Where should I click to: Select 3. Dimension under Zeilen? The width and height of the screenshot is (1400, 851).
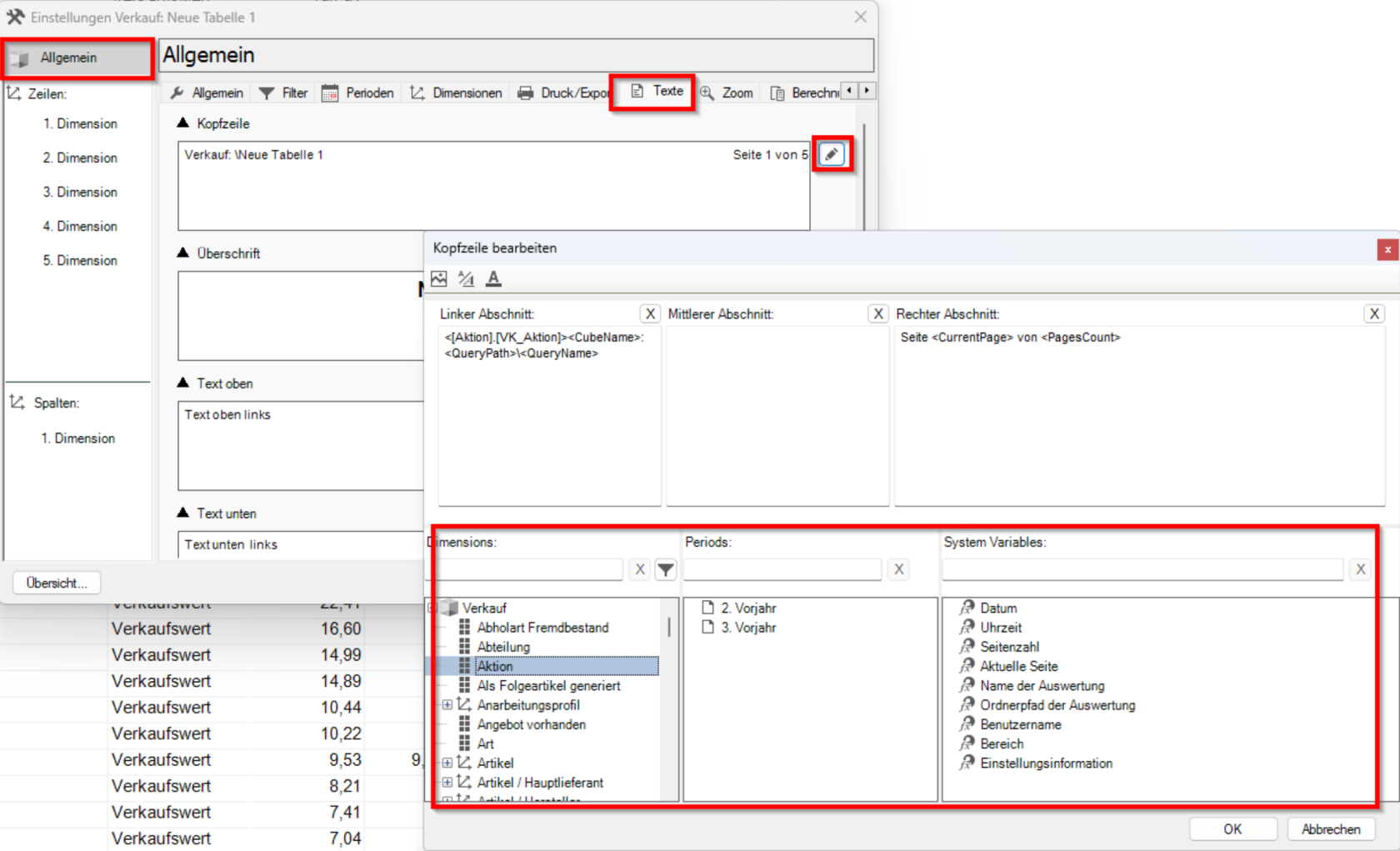point(80,192)
